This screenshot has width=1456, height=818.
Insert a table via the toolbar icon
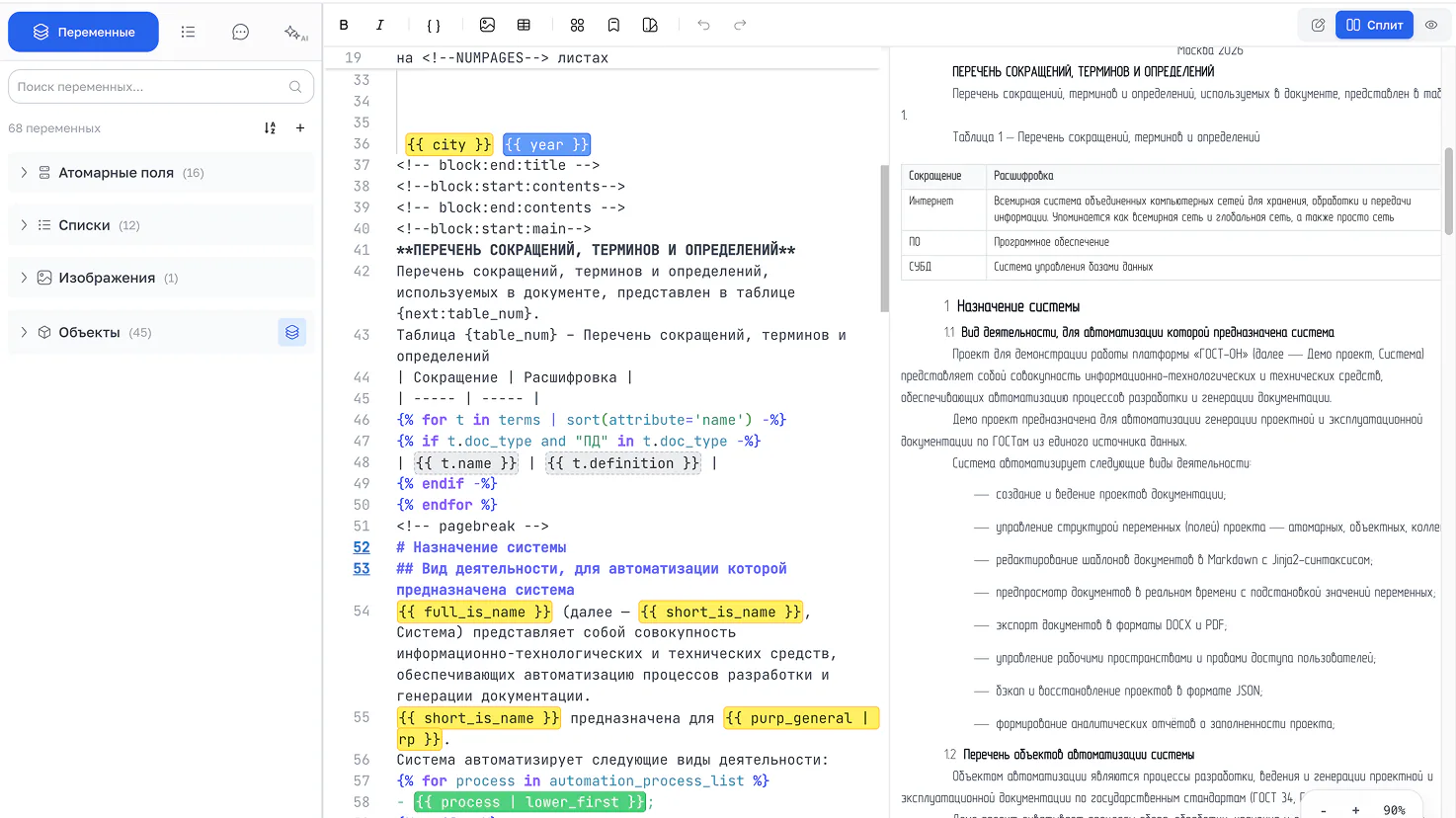click(x=524, y=25)
